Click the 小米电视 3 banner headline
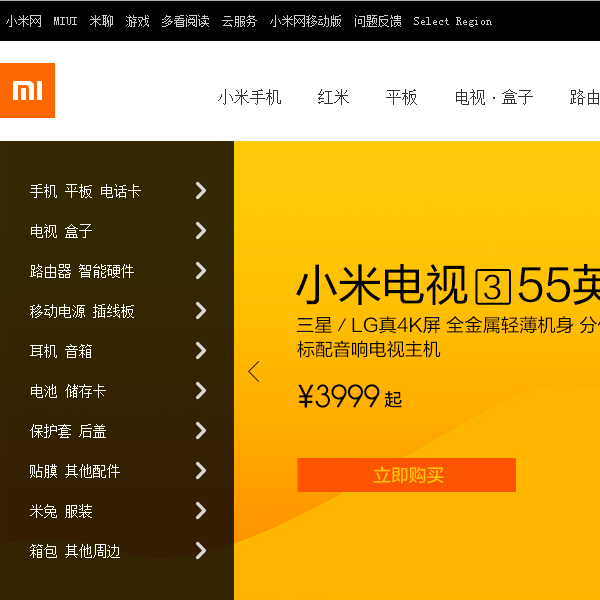 click(x=448, y=285)
